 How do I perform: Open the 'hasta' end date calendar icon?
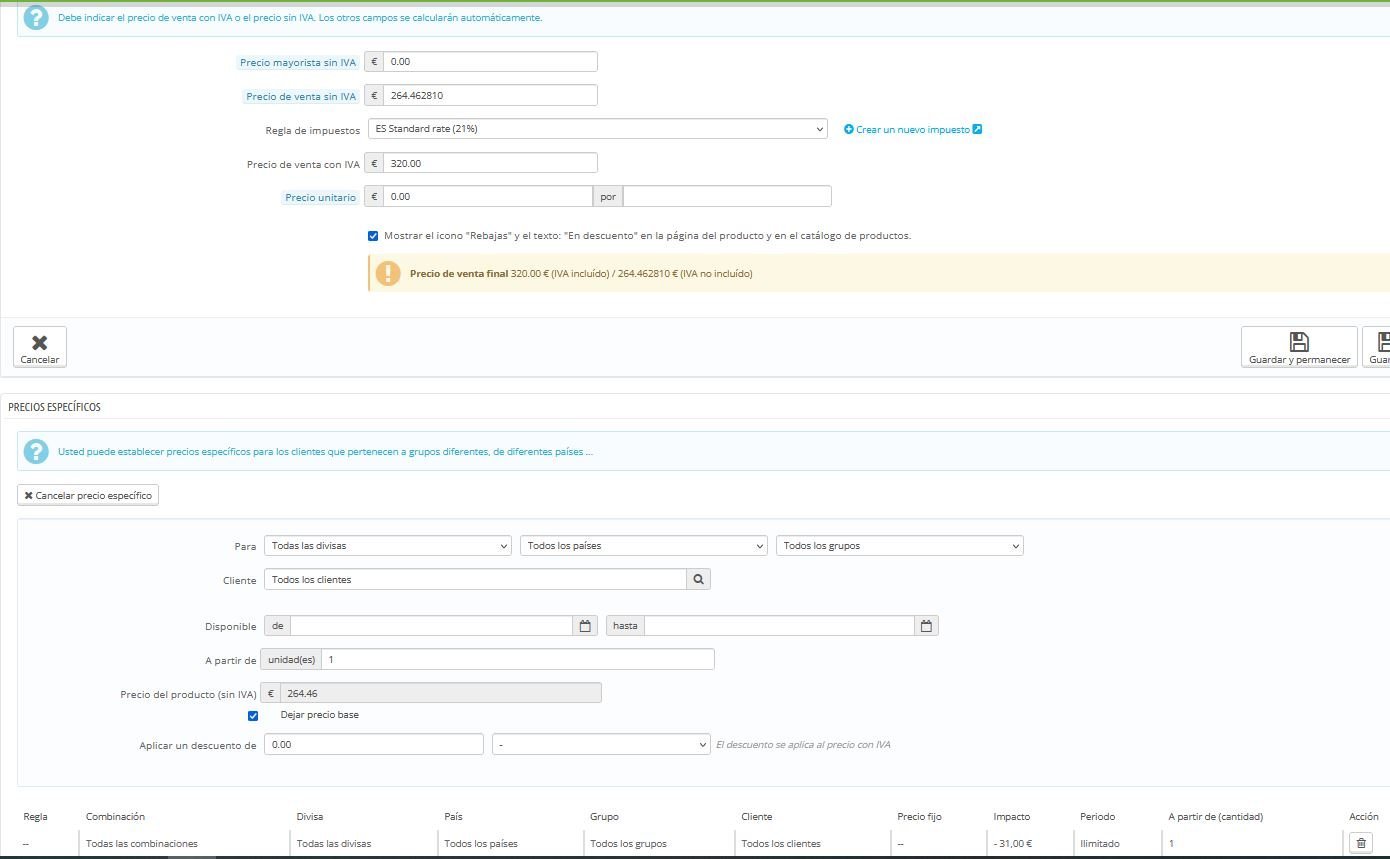click(926, 626)
